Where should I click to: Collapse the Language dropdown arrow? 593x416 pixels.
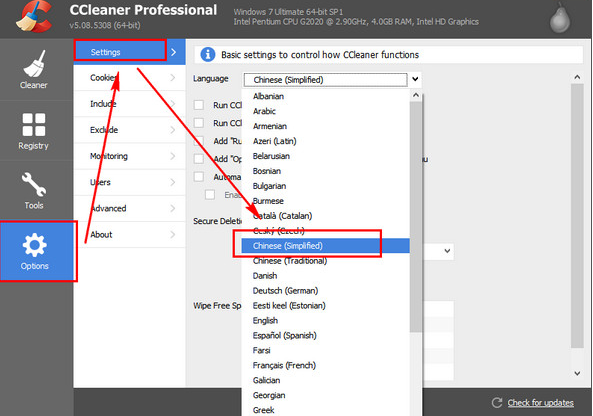(x=415, y=79)
